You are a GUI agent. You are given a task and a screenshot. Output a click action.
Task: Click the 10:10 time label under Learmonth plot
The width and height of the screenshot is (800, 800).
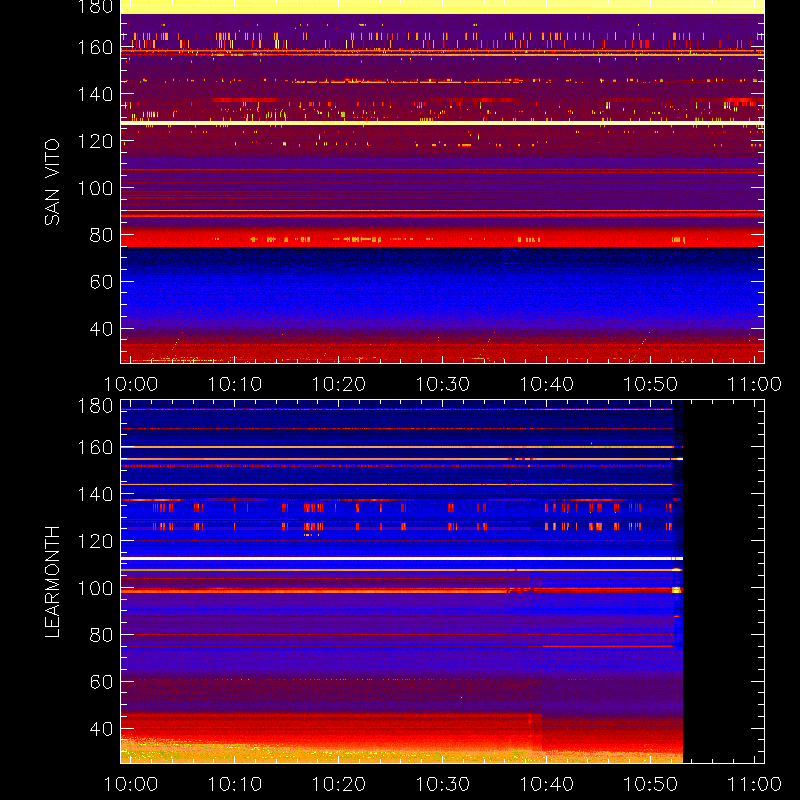coord(235,784)
